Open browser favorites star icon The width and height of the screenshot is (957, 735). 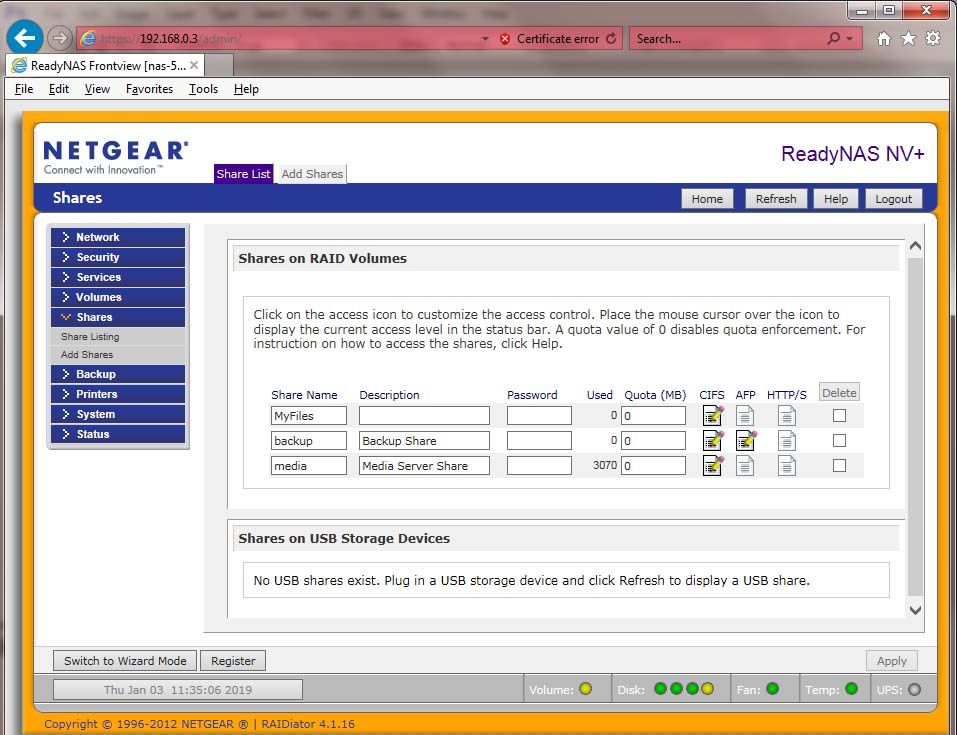click(x=908, y=38)
